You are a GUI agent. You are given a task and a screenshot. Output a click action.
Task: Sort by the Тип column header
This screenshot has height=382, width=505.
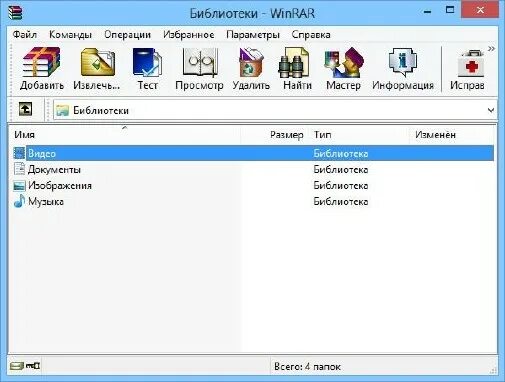(359, 135)
